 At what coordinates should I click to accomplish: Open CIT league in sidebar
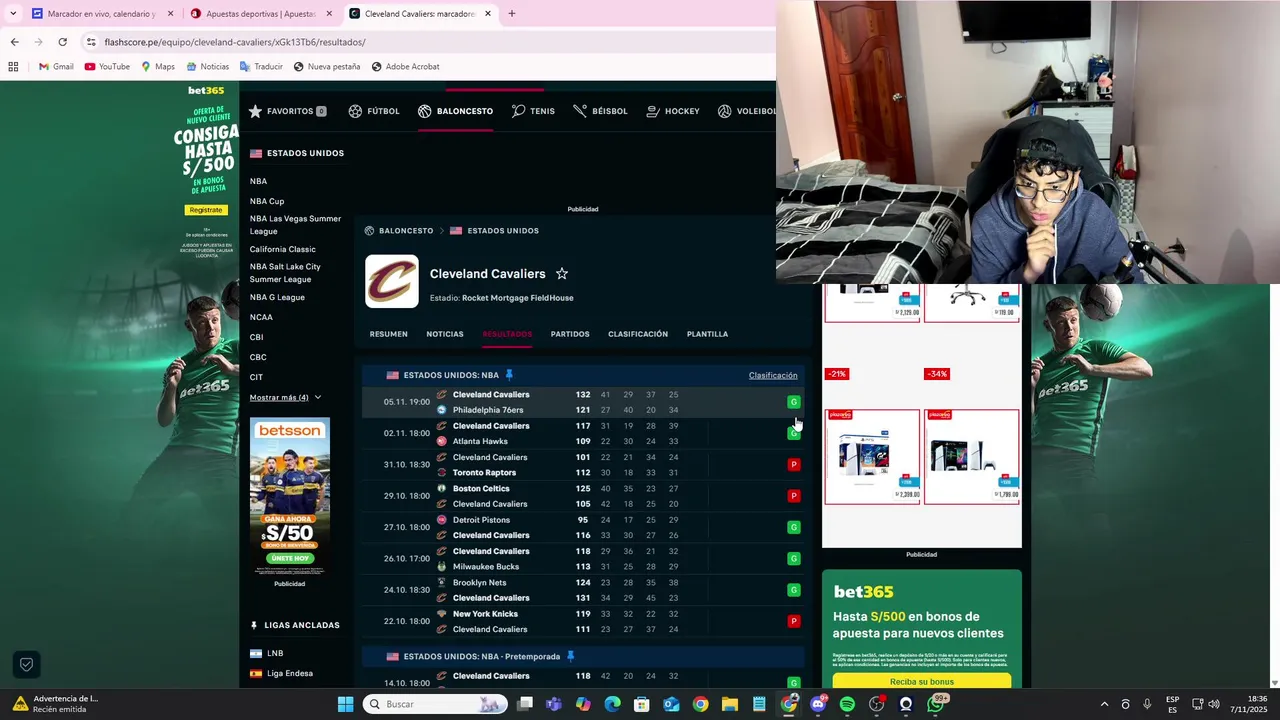coord(256,377)
